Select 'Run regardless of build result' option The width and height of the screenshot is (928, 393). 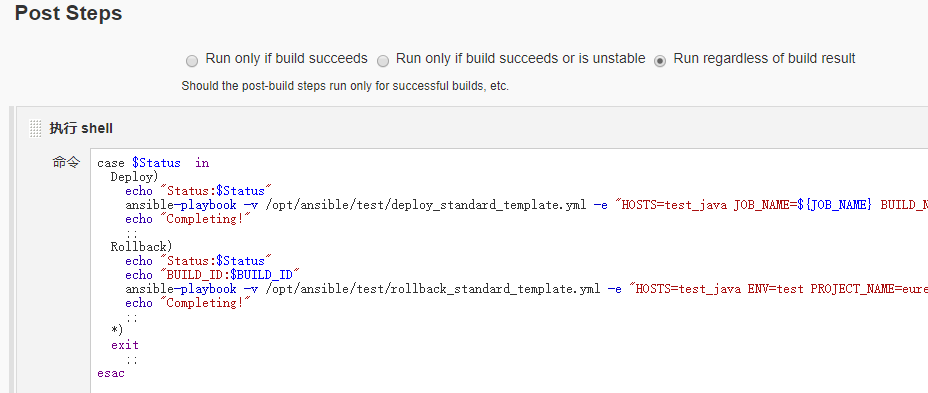point(660,60)
